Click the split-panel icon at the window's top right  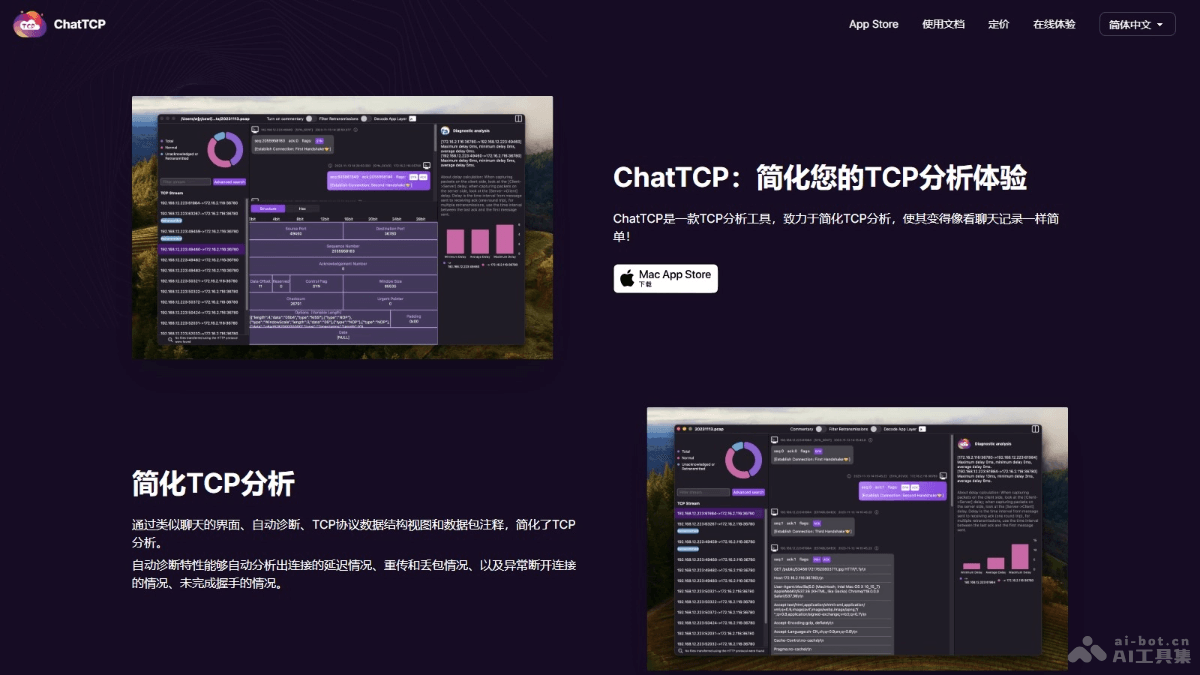[x=518, y=118]
